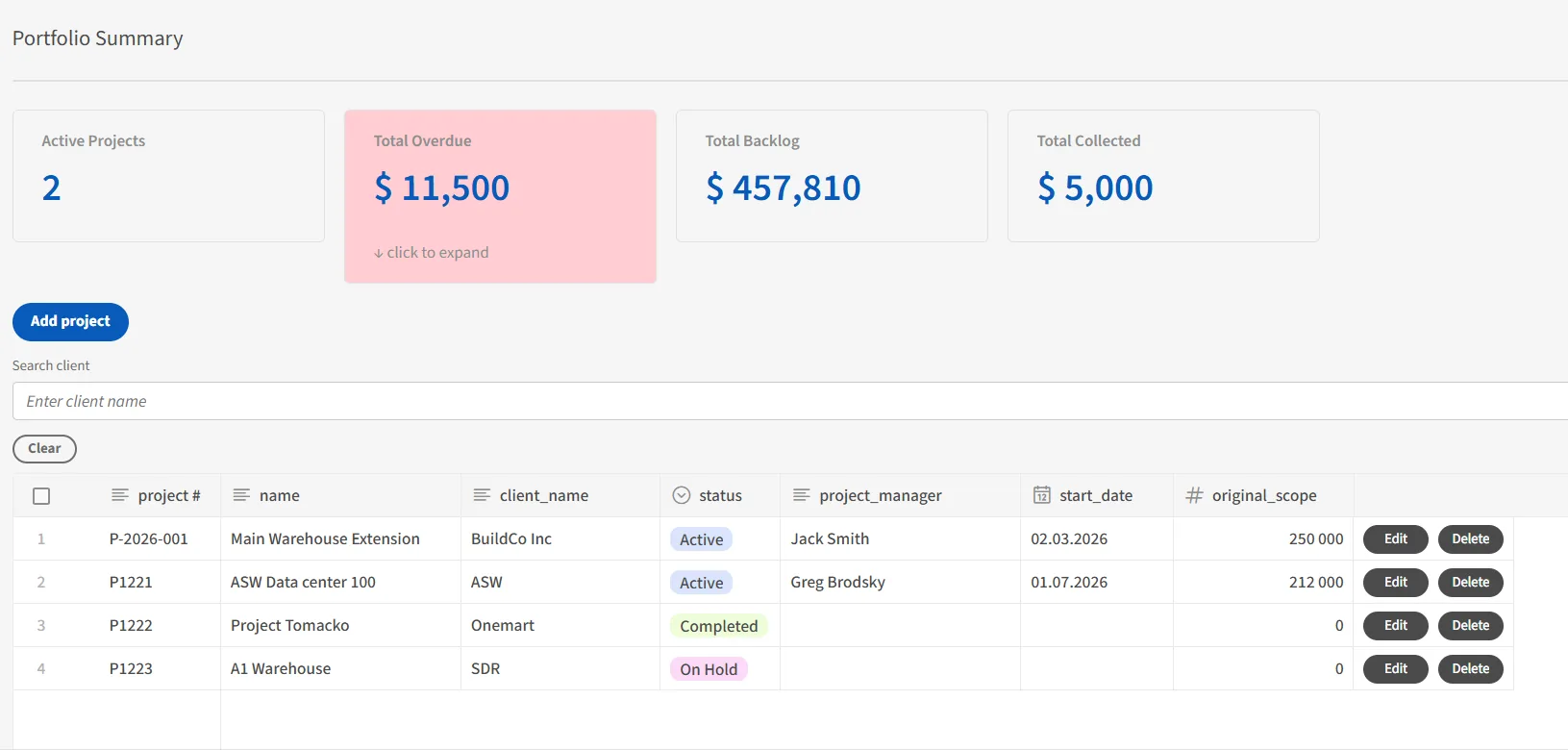Image resolution: width=1568 pixels, height=750 pixels.
Task: Select the P-2026-001 project number cell
Action: click(x=149, y=538)
